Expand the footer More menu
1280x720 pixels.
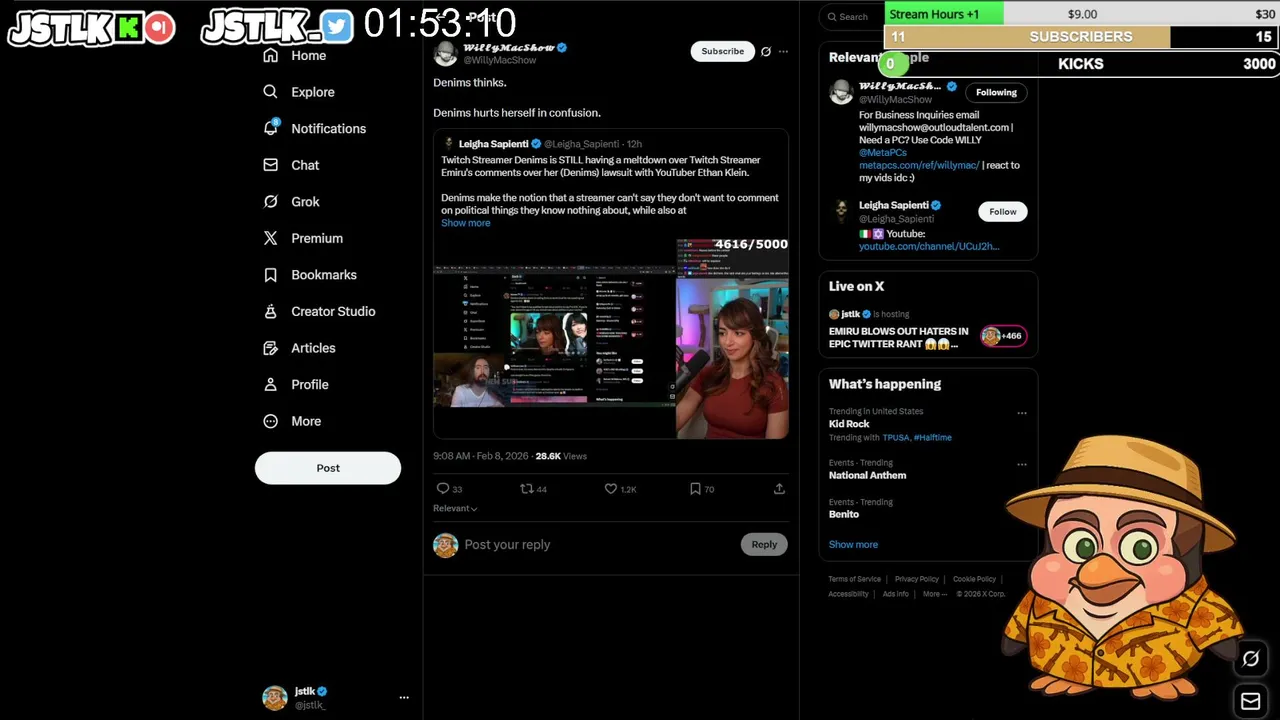pos(935,594)
